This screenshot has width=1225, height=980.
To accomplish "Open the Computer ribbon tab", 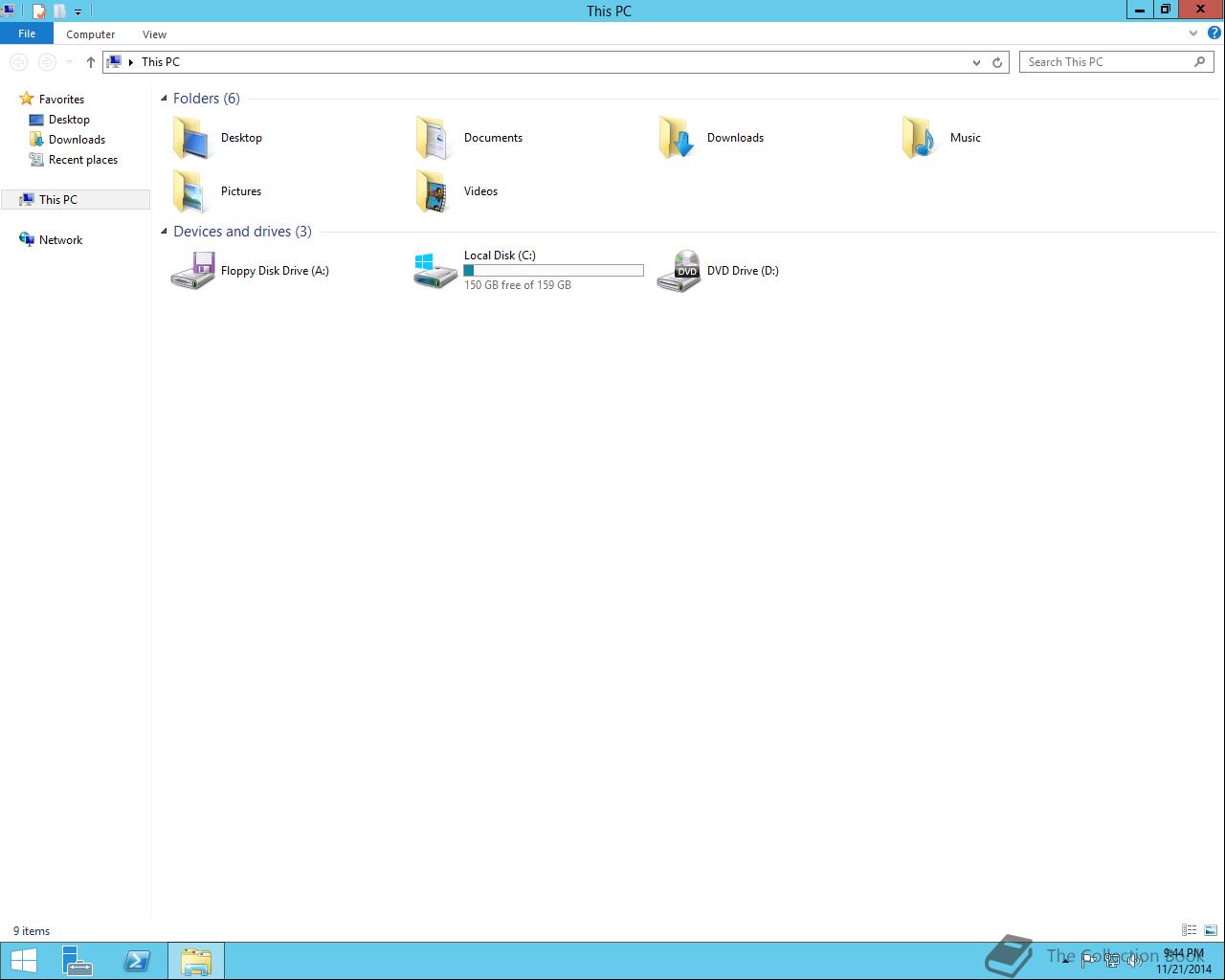I will pyautogui.click(x=90, y=33).
